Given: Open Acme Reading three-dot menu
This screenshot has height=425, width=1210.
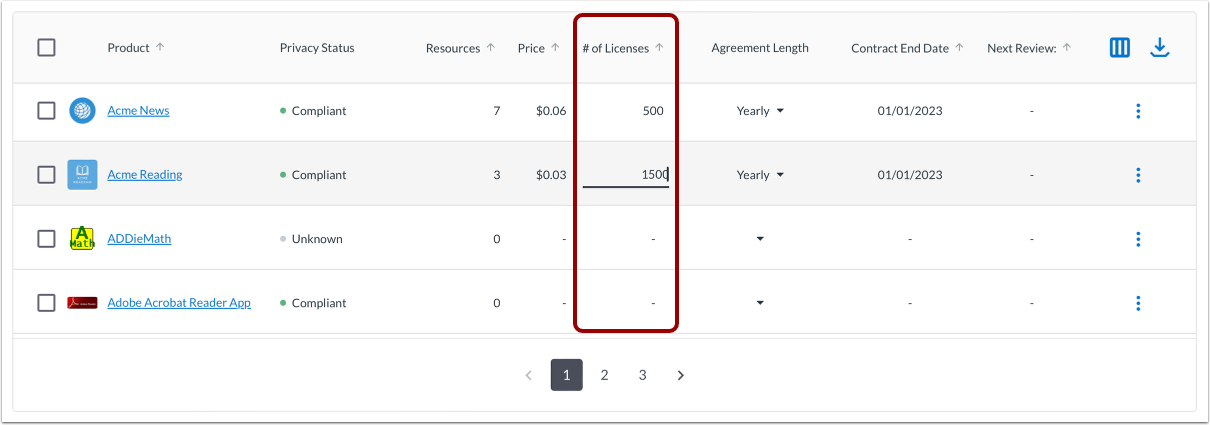Looking at the screenshot, I should (x=1138, y=175).
